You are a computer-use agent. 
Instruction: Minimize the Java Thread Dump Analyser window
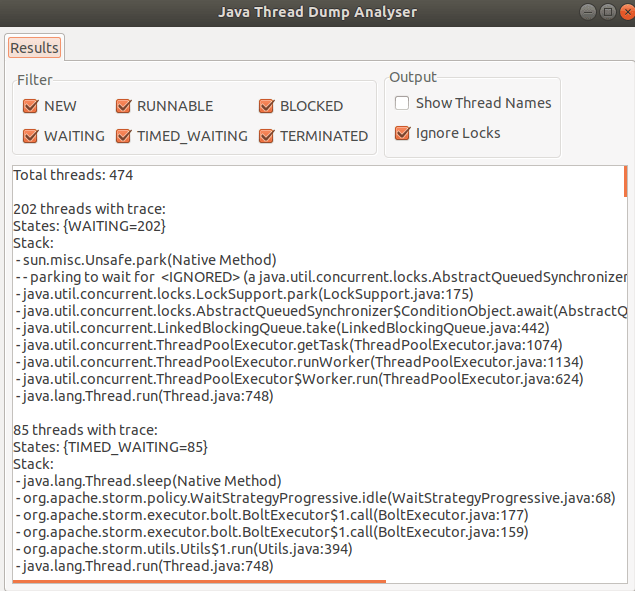pyautogui.click(x=587, y=11)
